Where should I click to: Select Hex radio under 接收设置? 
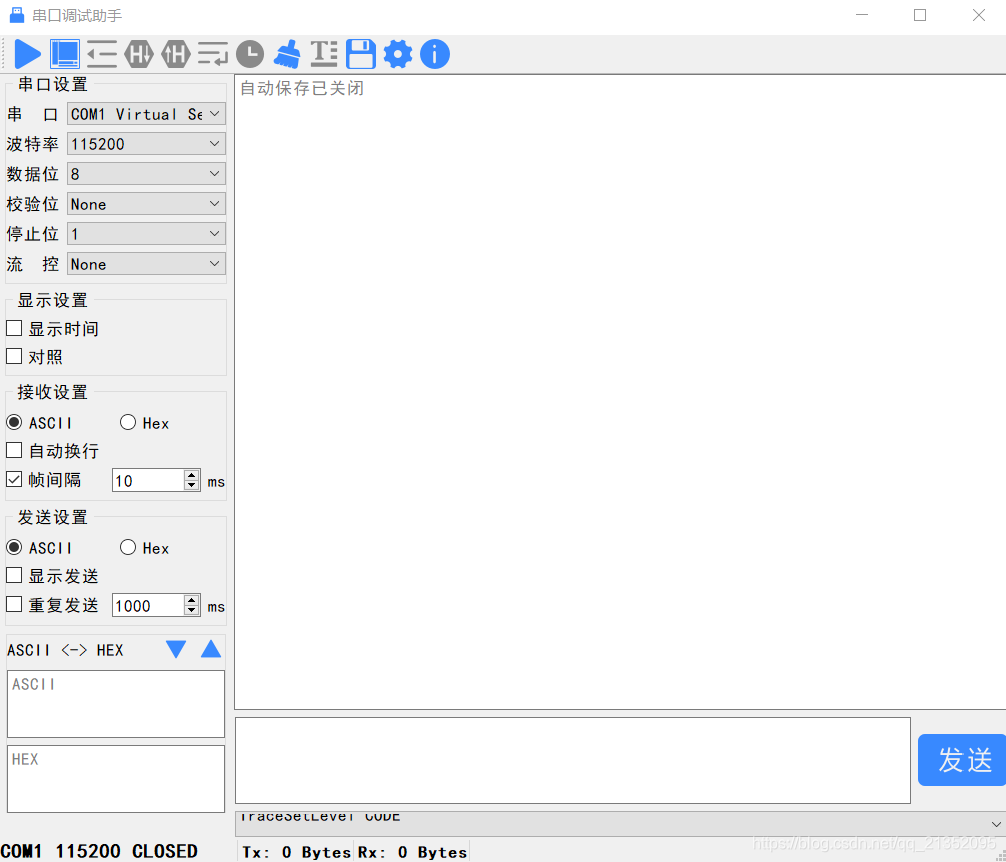(128, 422)
